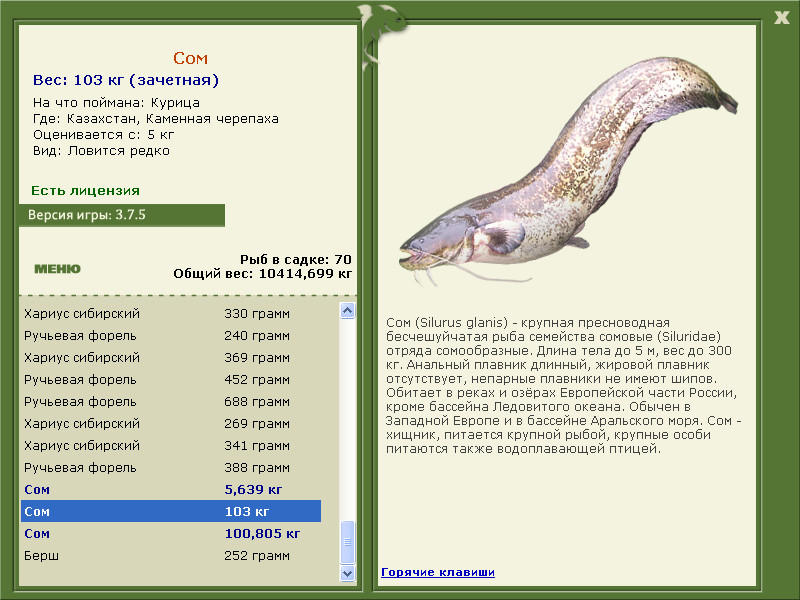Select Хариус сибирский 330 грамм row
This screenshot has width=800, height=600.
171,313
